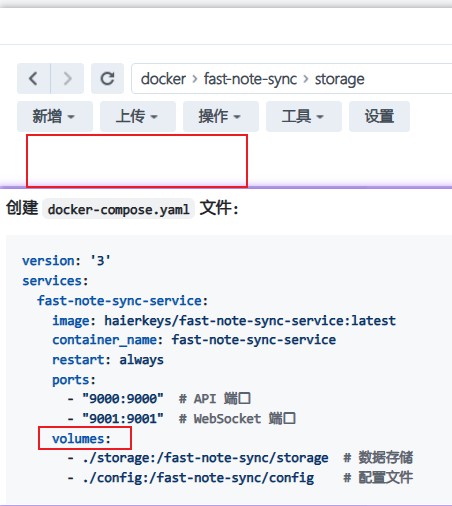Click the haierkeys image value

point(250,321)
